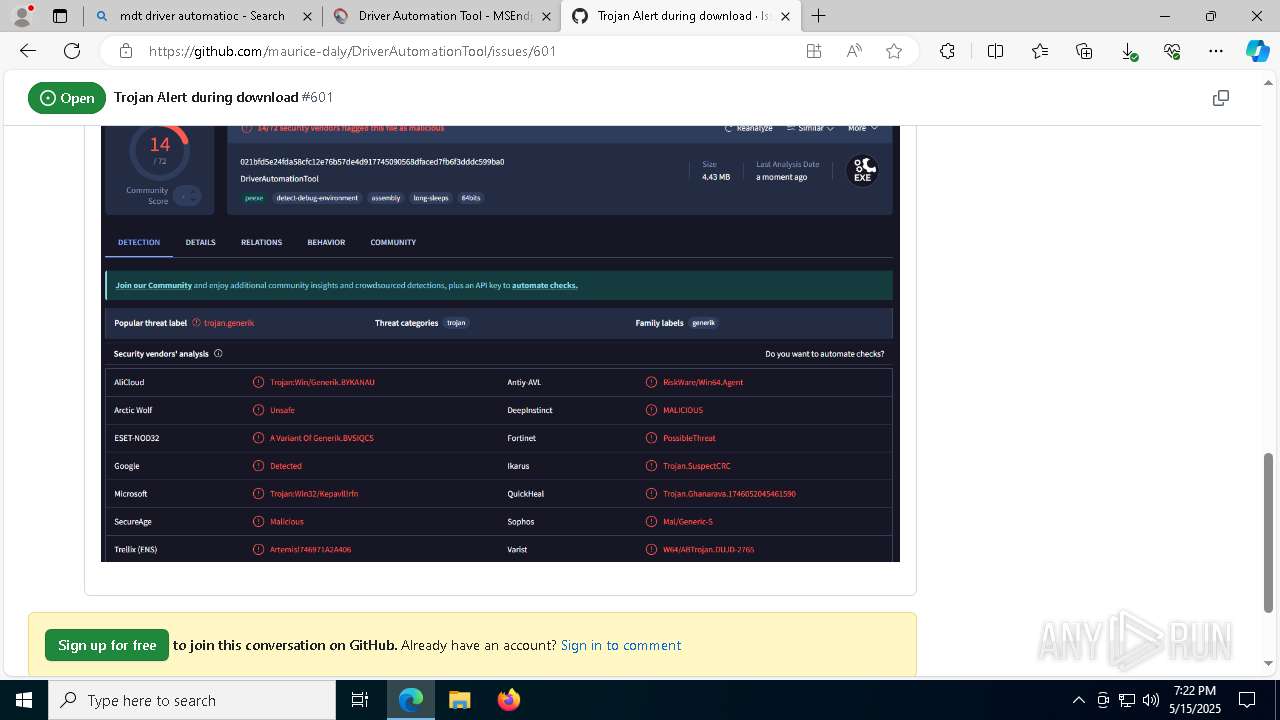Click the Edge profile avatar icon
1280x720 pixels.
click(x=22, y=16)
